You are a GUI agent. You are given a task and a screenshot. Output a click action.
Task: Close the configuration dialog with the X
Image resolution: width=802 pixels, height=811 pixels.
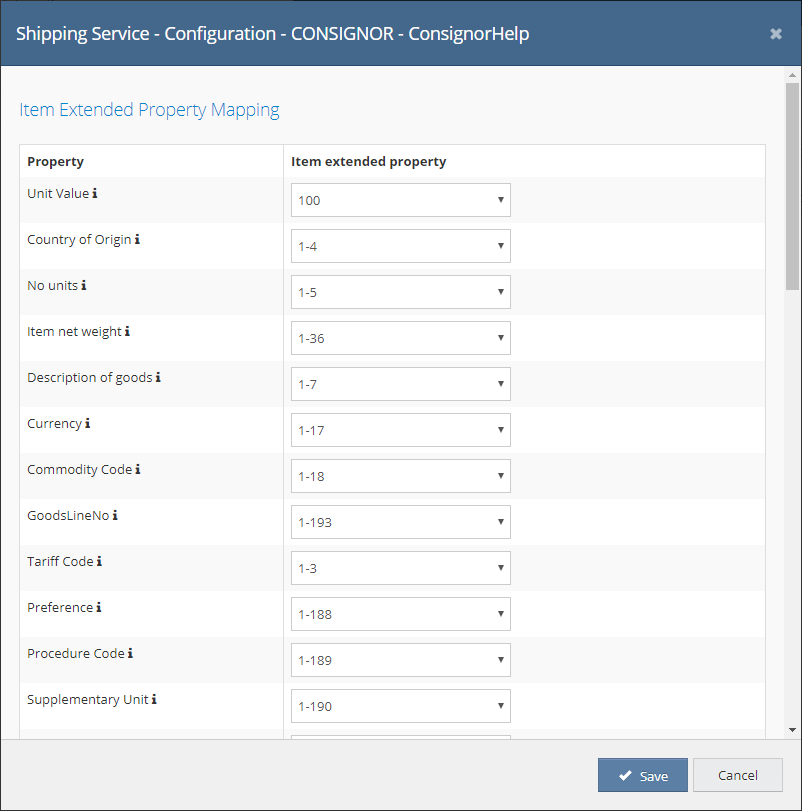point(776,34)
